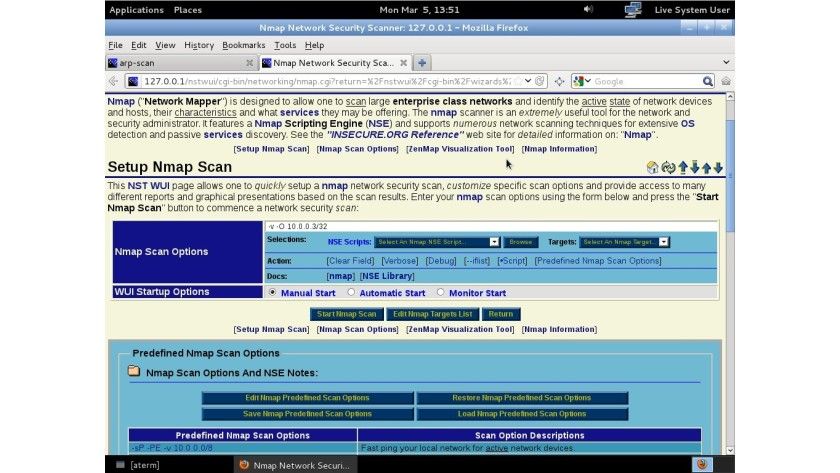Click the search magnifier in Google box

[708, 81]
